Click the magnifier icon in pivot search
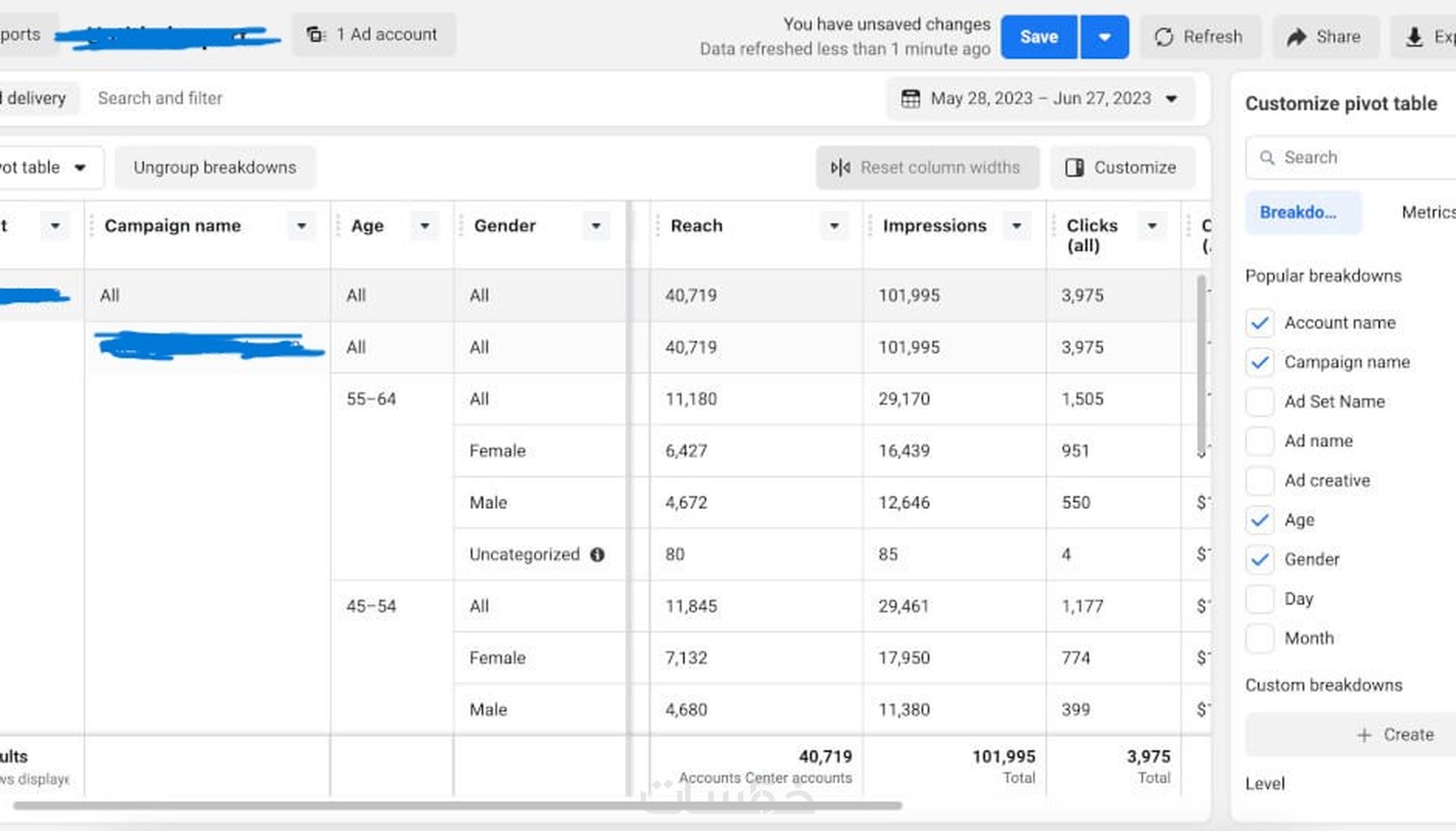This screenshot has width=1456, height=831. click(1267, 158)
